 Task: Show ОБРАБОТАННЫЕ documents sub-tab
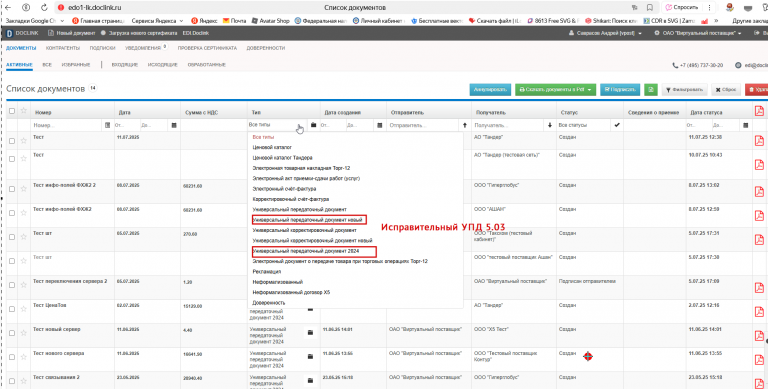pyautogui.click(x=207, y=65)
